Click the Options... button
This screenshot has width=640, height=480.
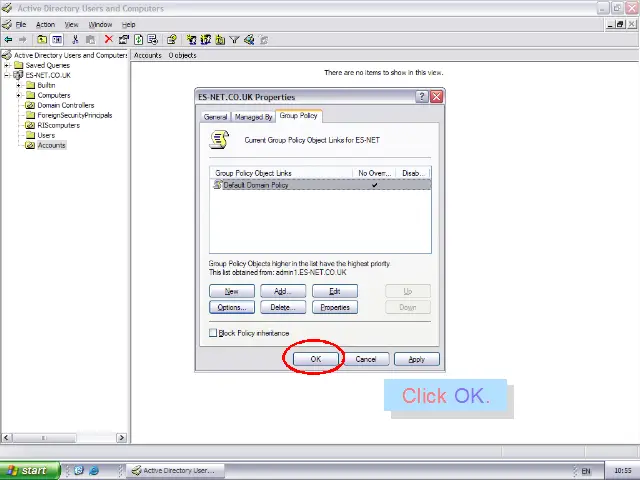(x=232, y=307)
